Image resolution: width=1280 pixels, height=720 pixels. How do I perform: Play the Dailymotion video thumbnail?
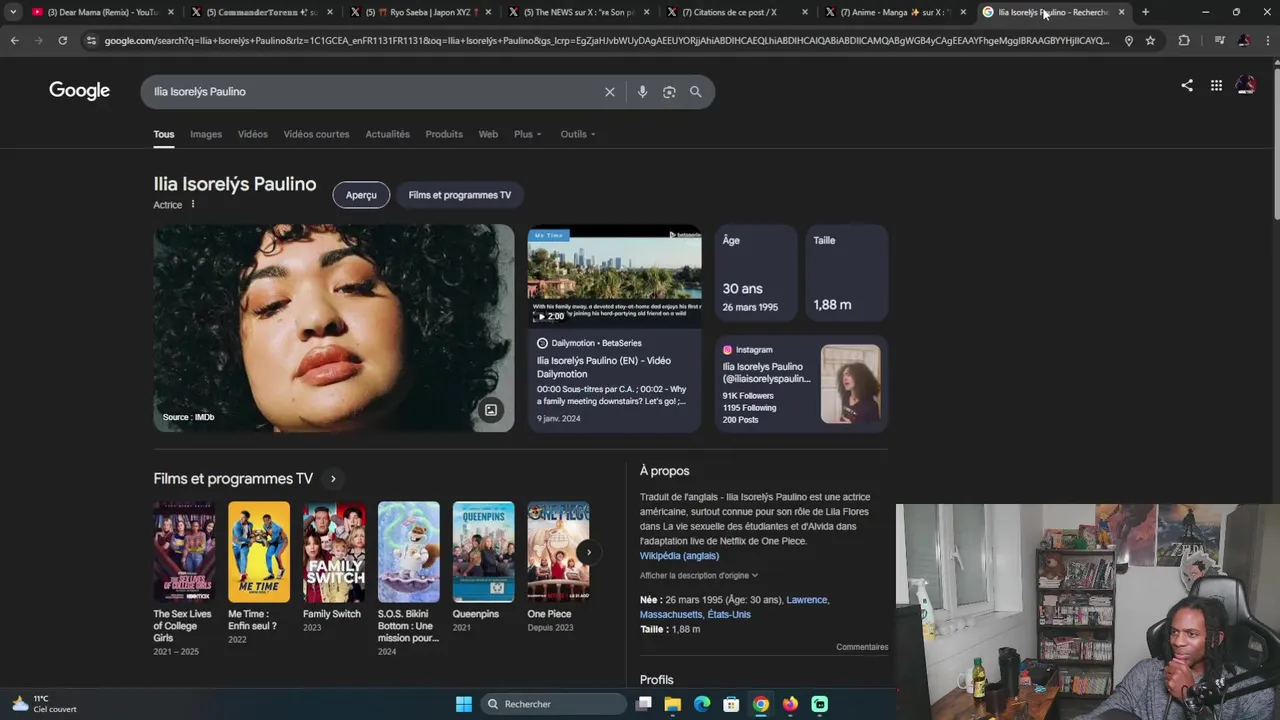[614, 276]
